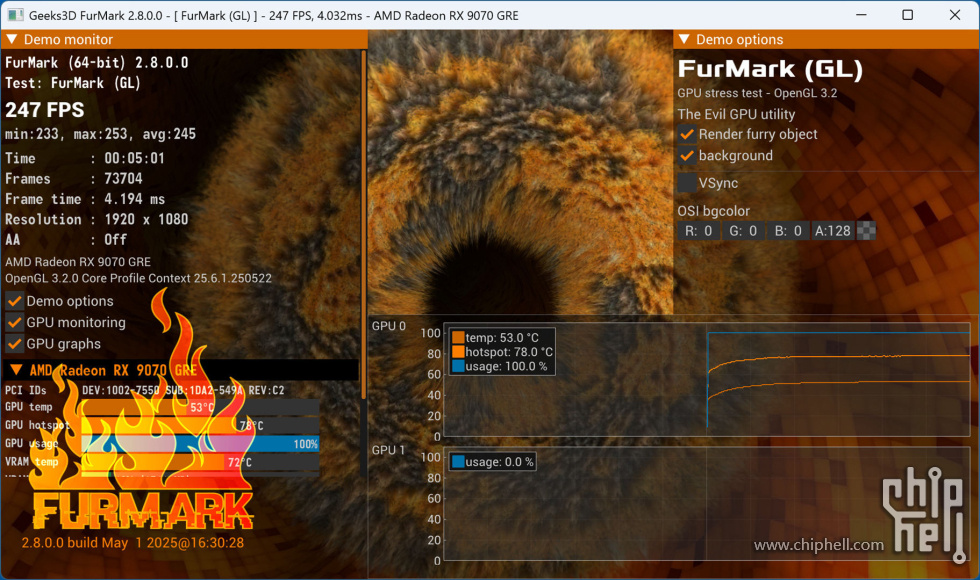Maximize the FurMark window
Image resolution: width=980 pixels, height=580 pixels.
(908, 15)
